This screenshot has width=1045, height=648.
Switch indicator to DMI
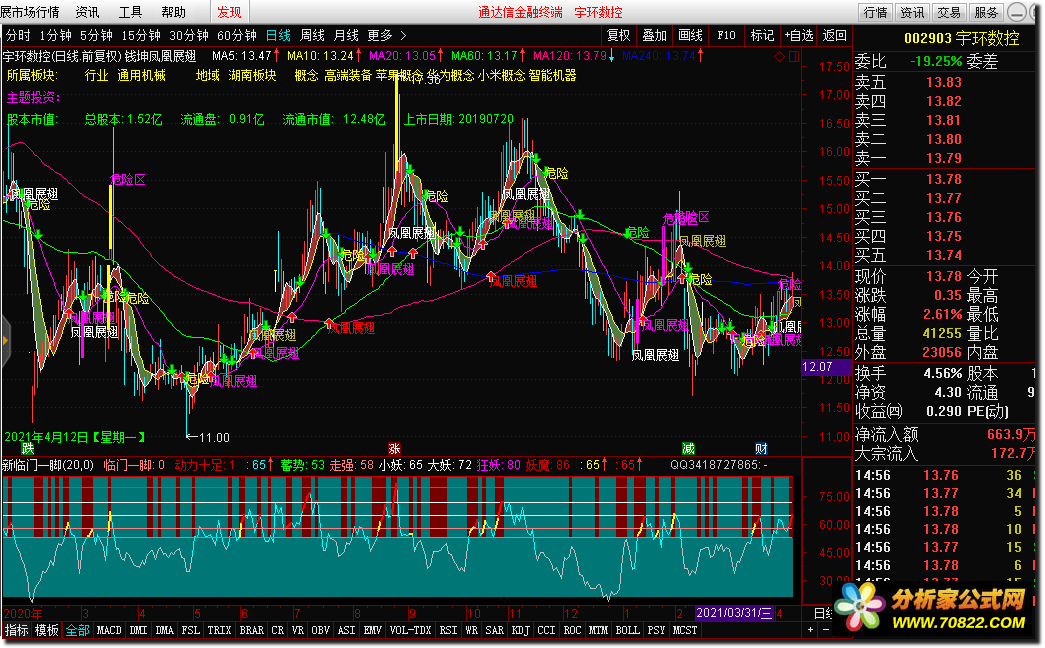pos(138,630)
